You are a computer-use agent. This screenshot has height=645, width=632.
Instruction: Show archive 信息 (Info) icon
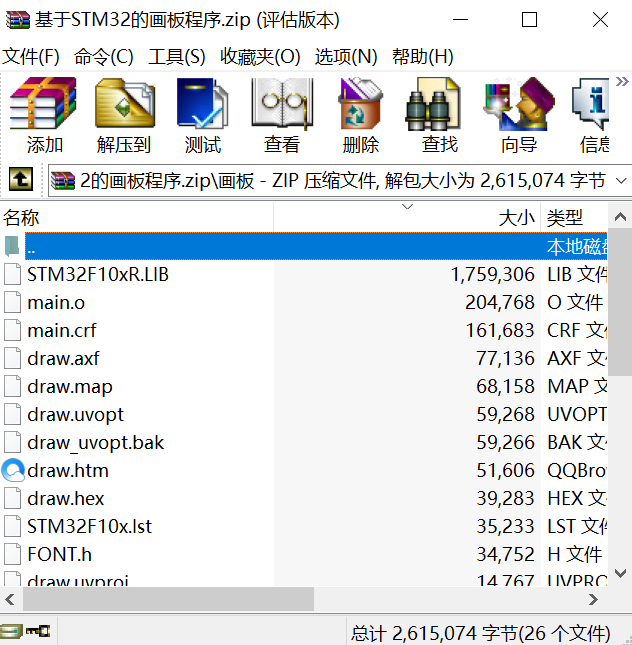596,116
